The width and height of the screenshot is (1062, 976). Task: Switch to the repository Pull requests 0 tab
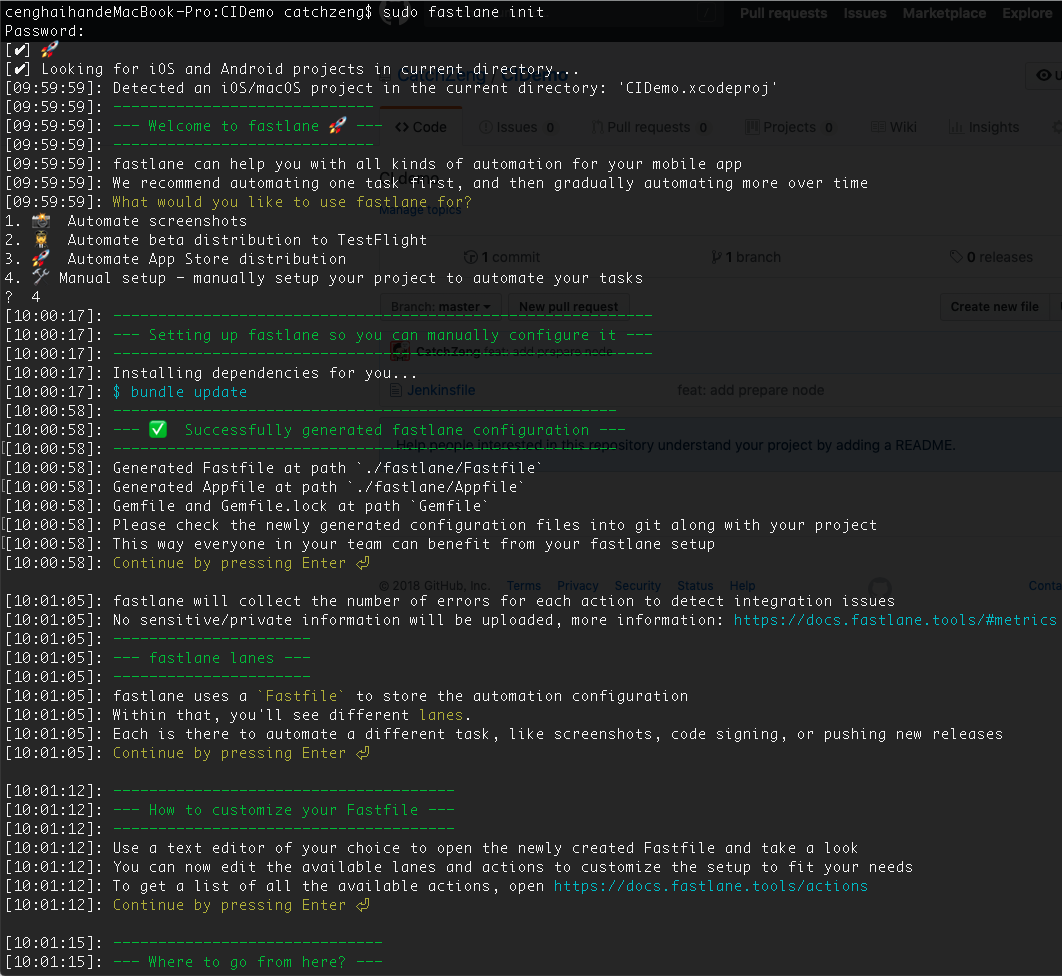(649, 127)
